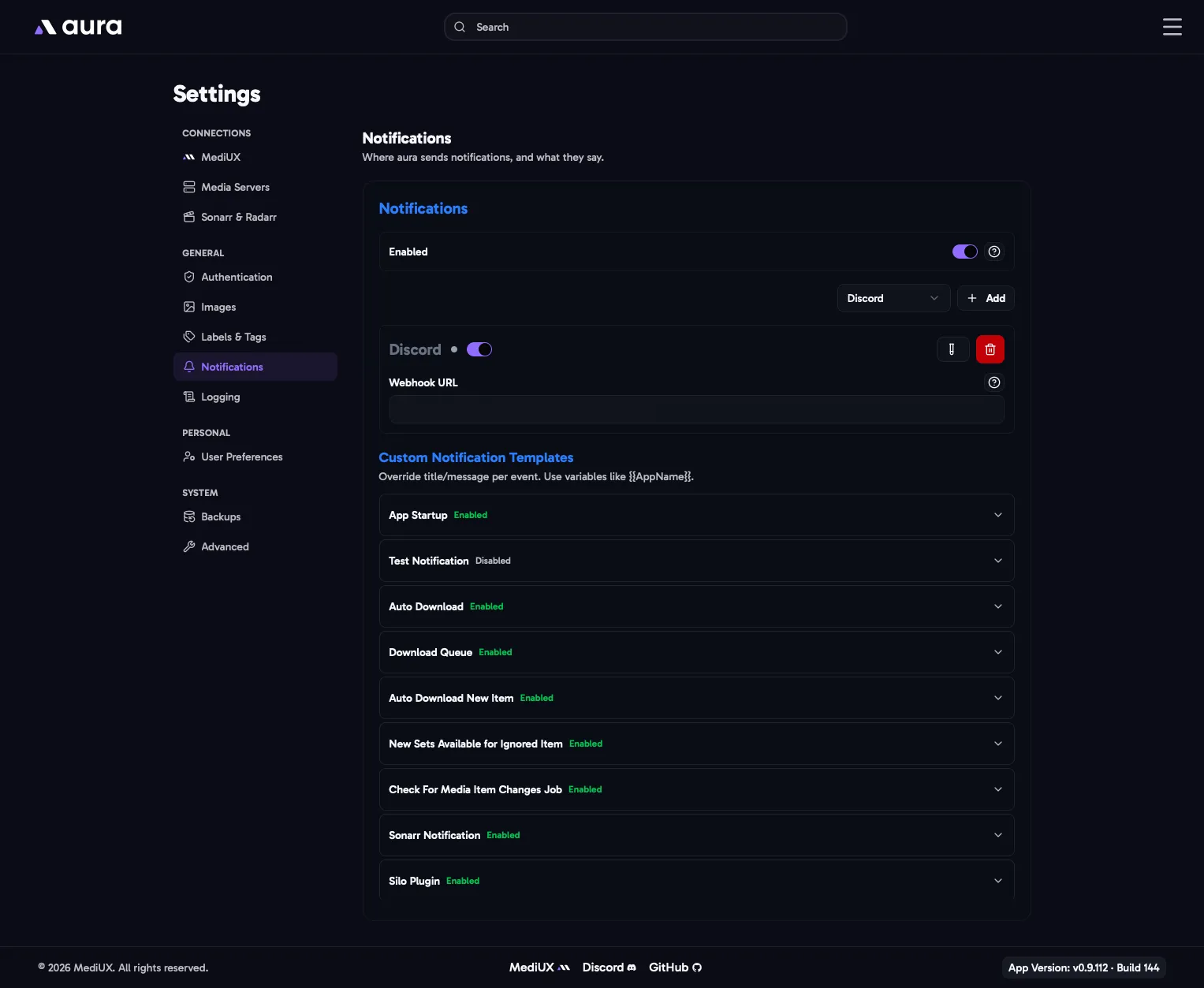Click the Logging sidebar icon
This screenshot has height=988, width=1204.
(189, 397)
